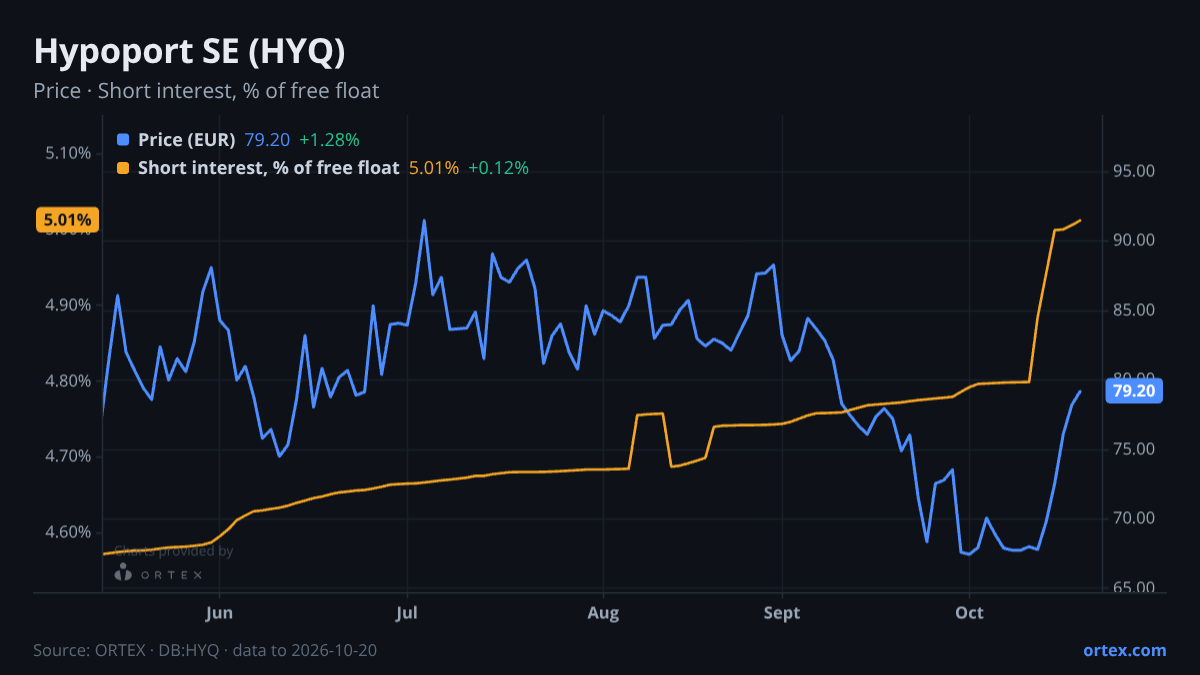Click the chart subtitle under the title
Screen dimensions: 1200x675
(206, 91)
